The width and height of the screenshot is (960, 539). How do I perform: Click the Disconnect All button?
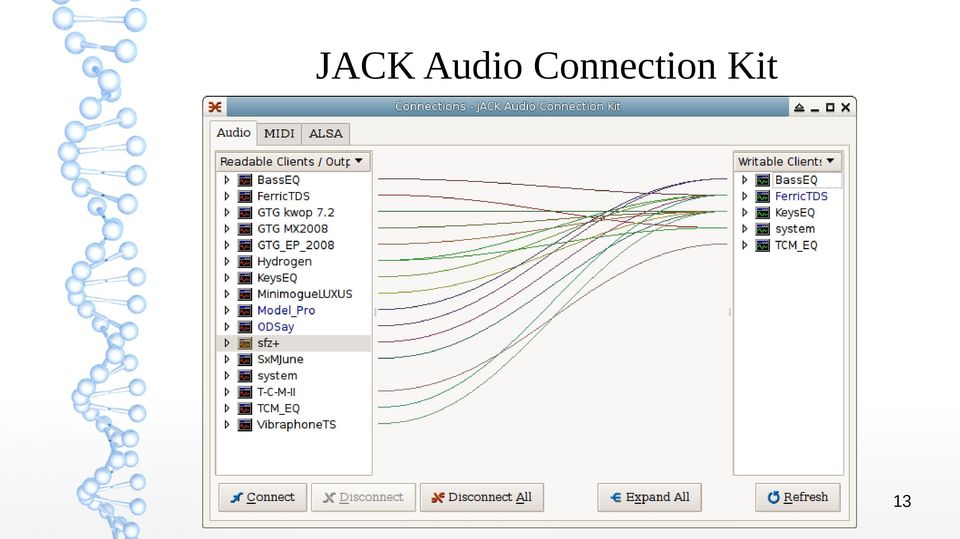pyautogui.click(x=482, y=497)
